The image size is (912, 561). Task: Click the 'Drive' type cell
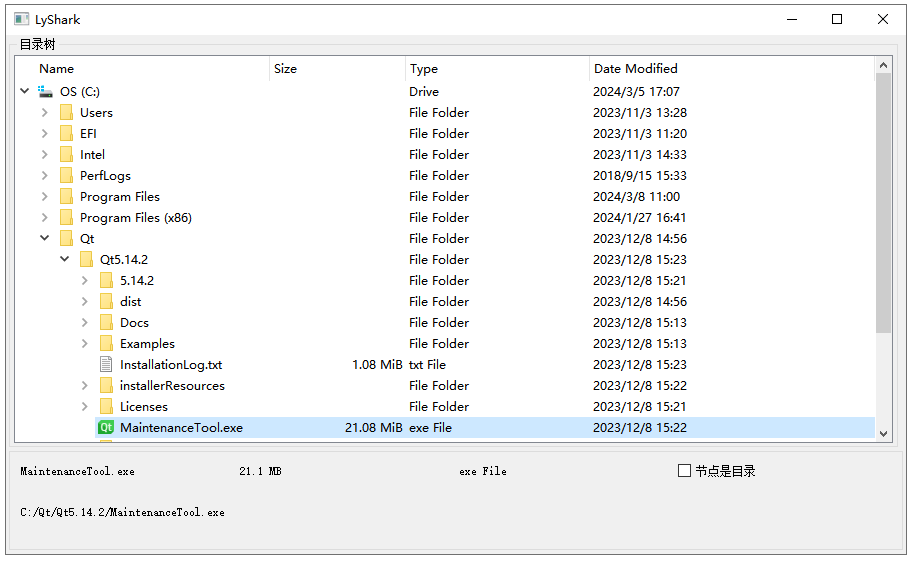[423, 91]
